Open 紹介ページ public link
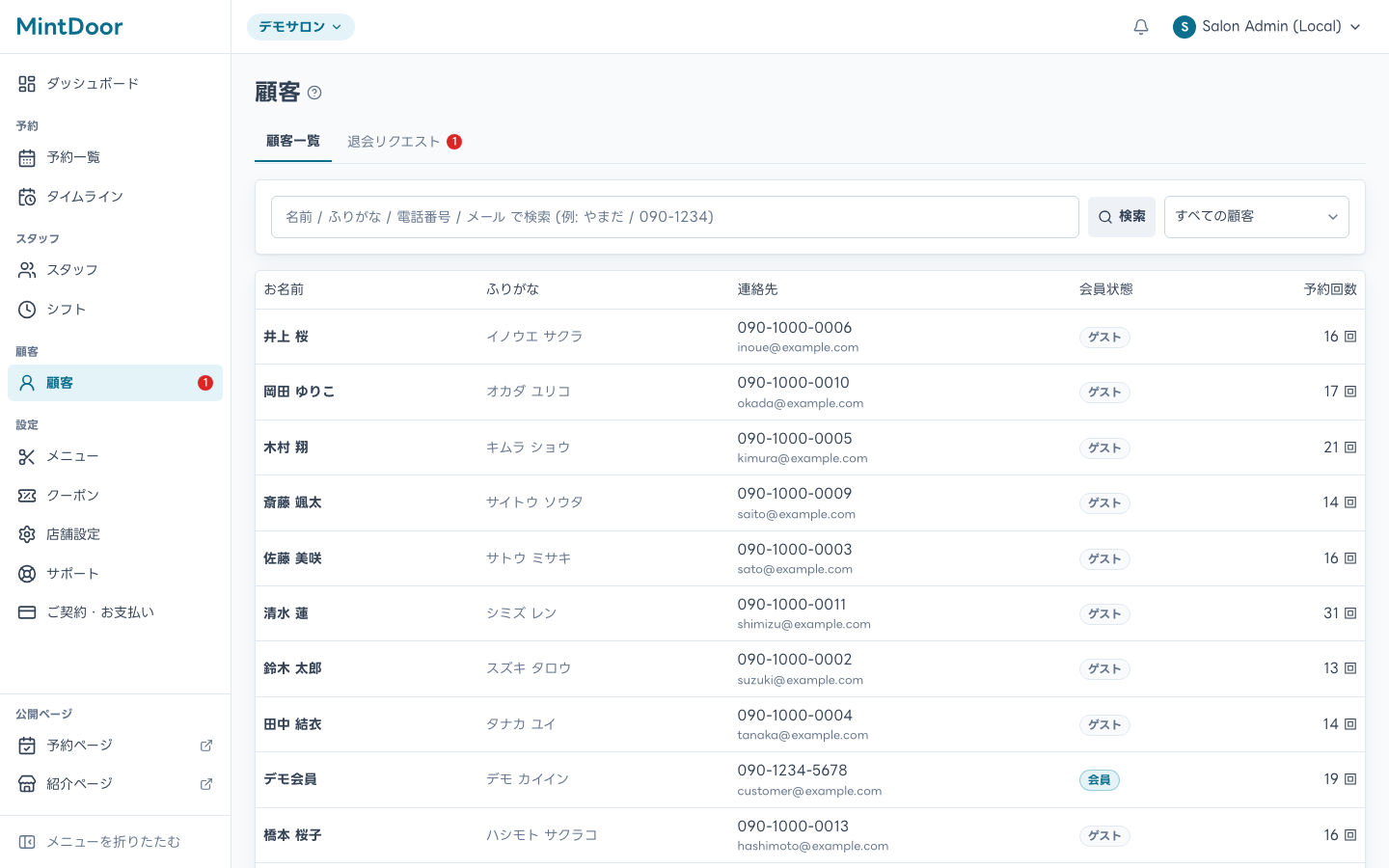Image resolution: width=1389 pixels, height=868 pixels. point(116,784)
